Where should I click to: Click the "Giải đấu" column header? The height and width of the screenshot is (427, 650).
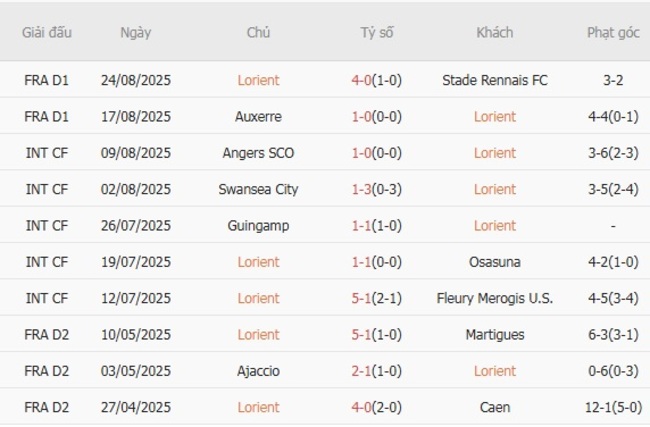47,33
